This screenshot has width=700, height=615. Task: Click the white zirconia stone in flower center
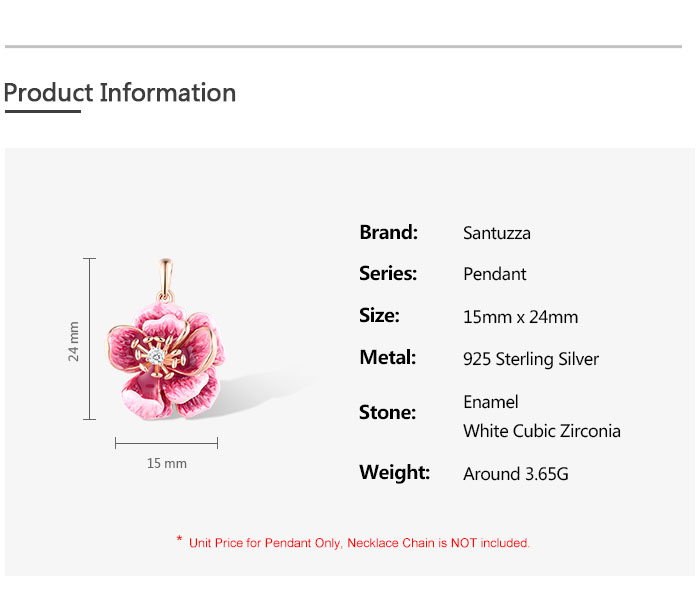click(158, 354)
